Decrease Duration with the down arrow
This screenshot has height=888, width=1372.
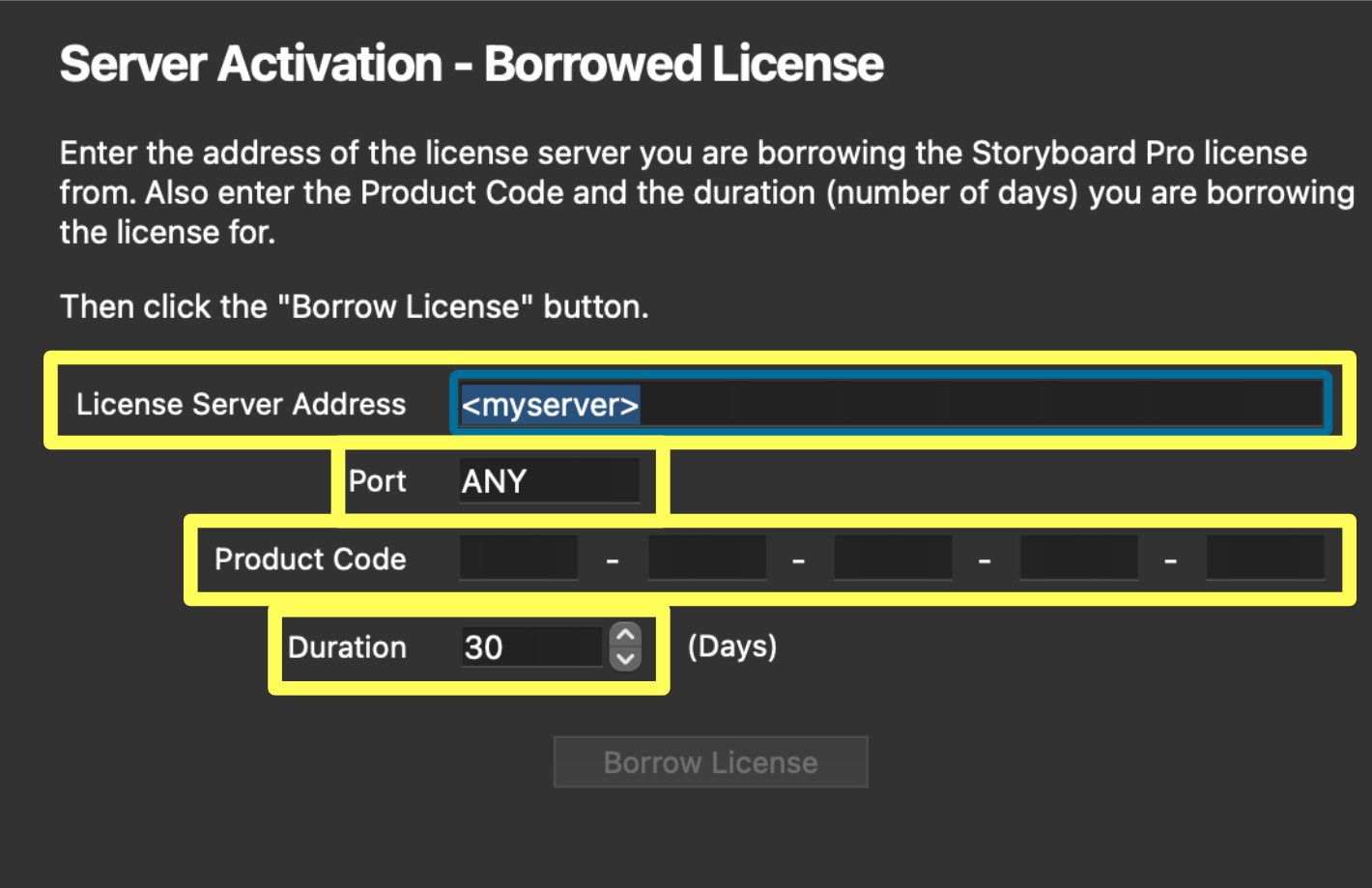coord(625,659)
